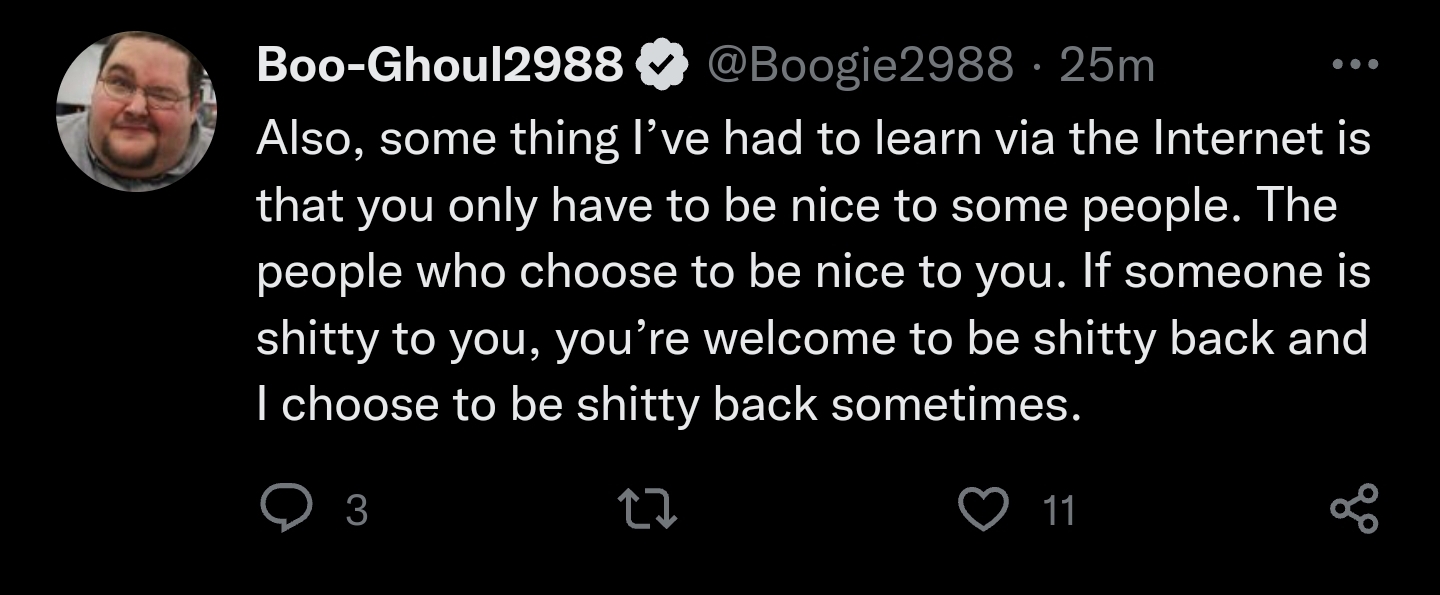Image resolution: width=1440 pixels, height=595 pixels.
Task: Click the tweet line starting "Also, some thing"
Action: coord(812,140)
